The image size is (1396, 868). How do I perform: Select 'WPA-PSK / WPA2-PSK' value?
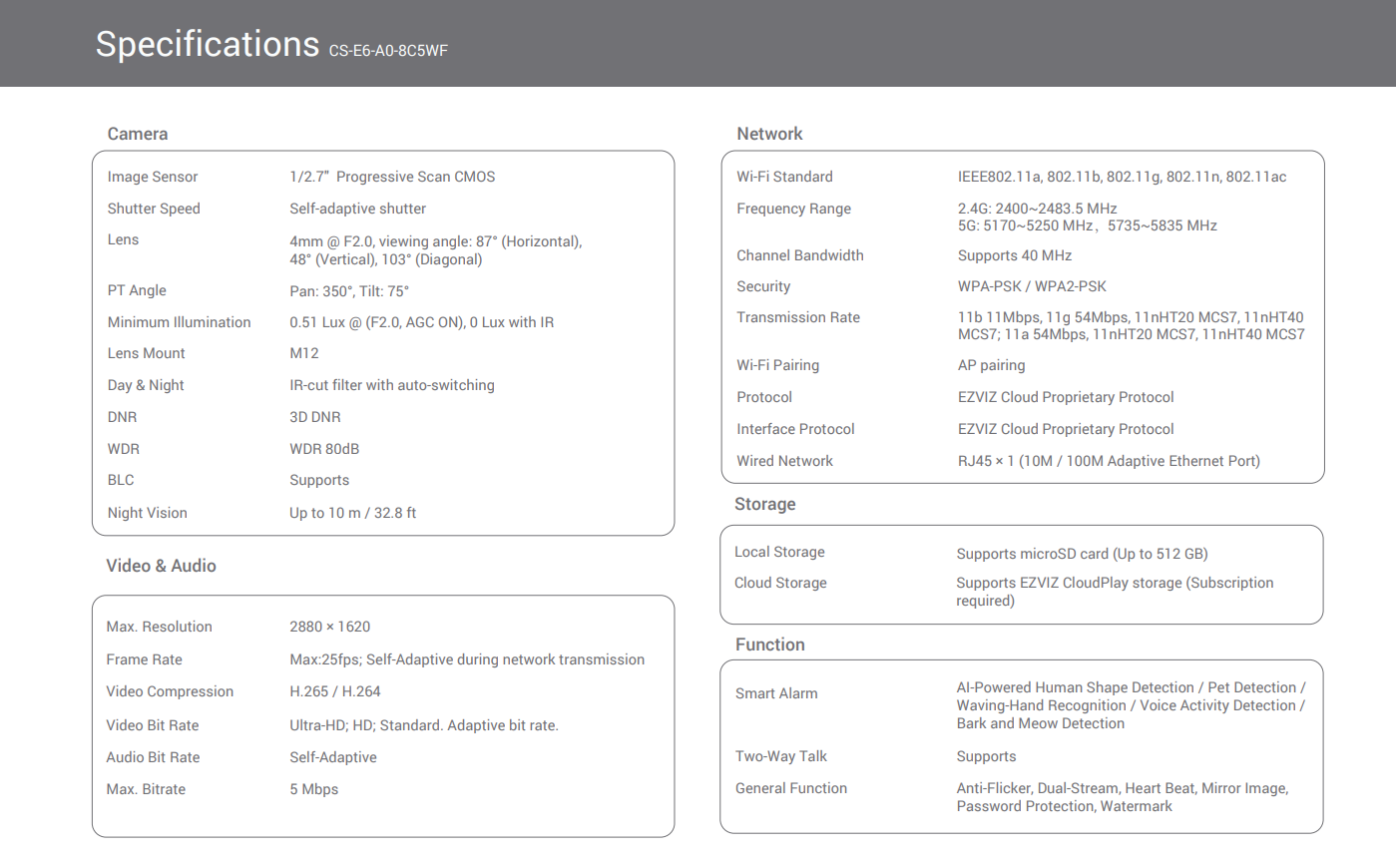point(1032,286)
